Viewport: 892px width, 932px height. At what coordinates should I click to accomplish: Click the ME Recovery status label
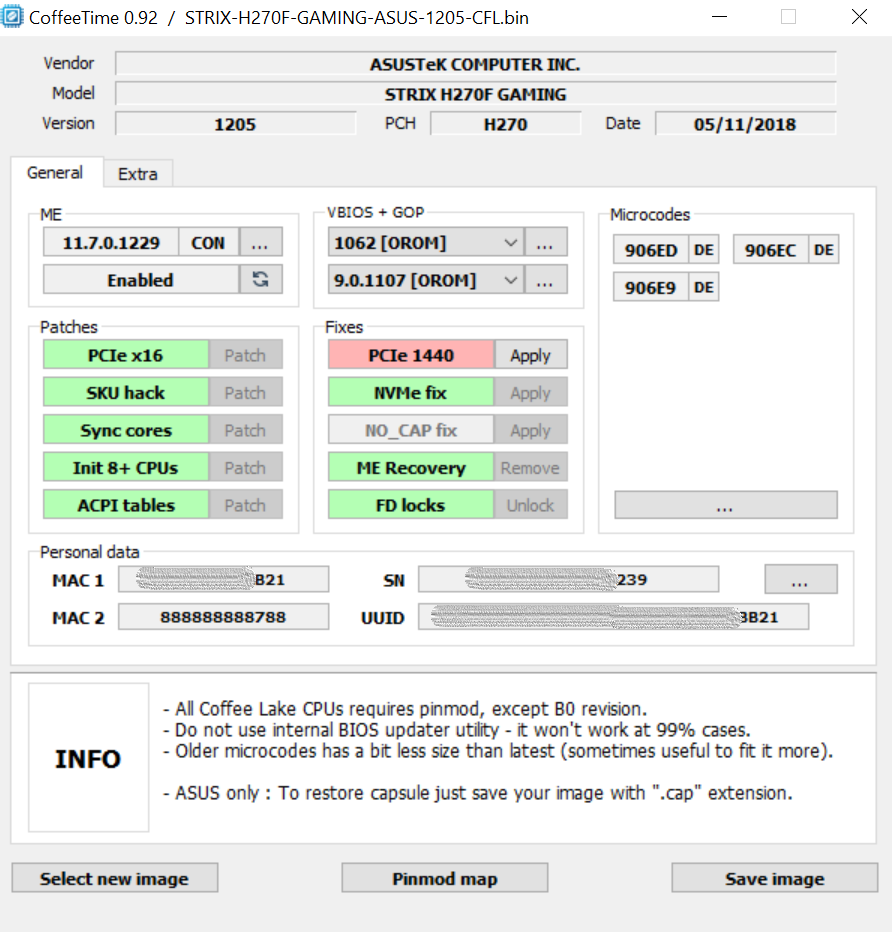click(x=411, y=467)
